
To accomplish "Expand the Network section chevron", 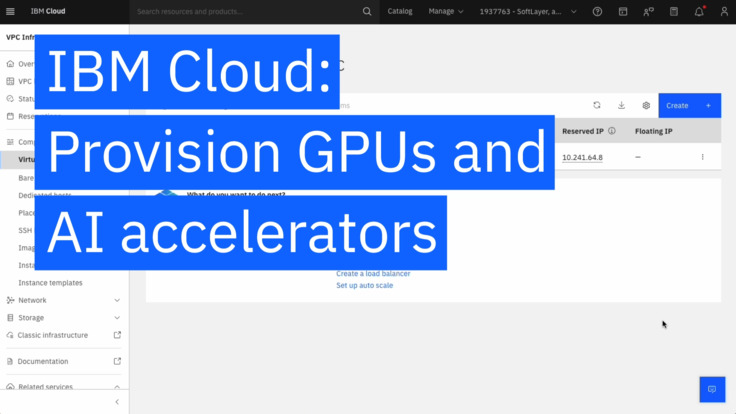I will coord(117,300).
